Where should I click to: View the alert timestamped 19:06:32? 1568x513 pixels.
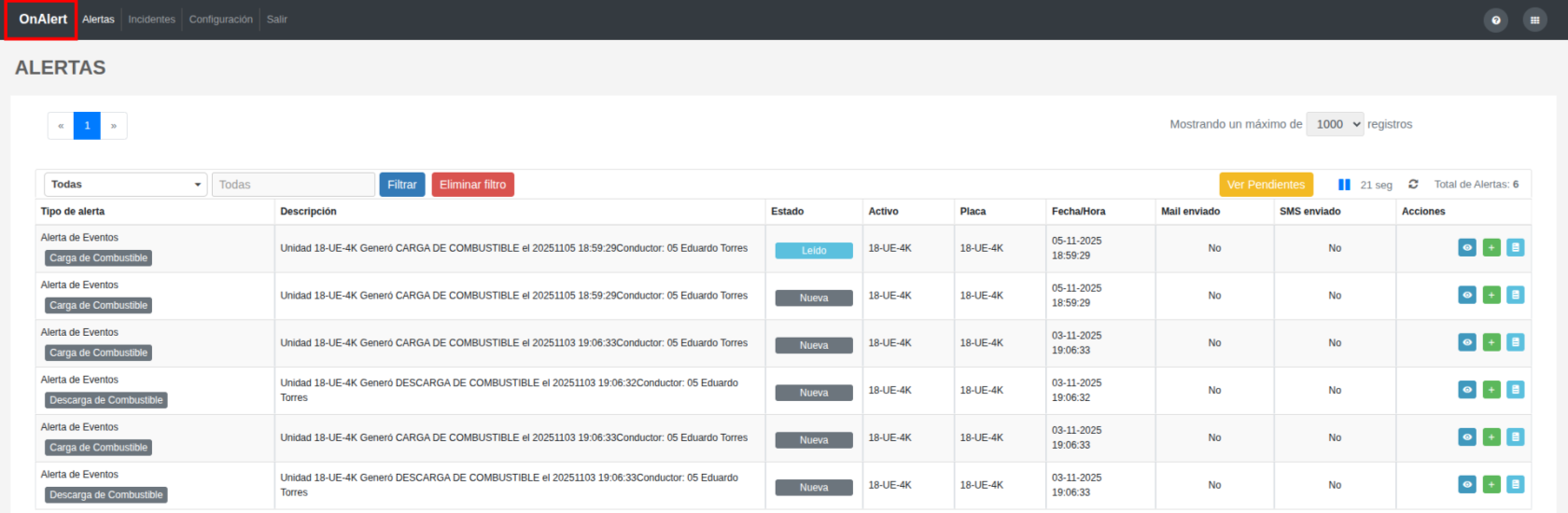1467,390
